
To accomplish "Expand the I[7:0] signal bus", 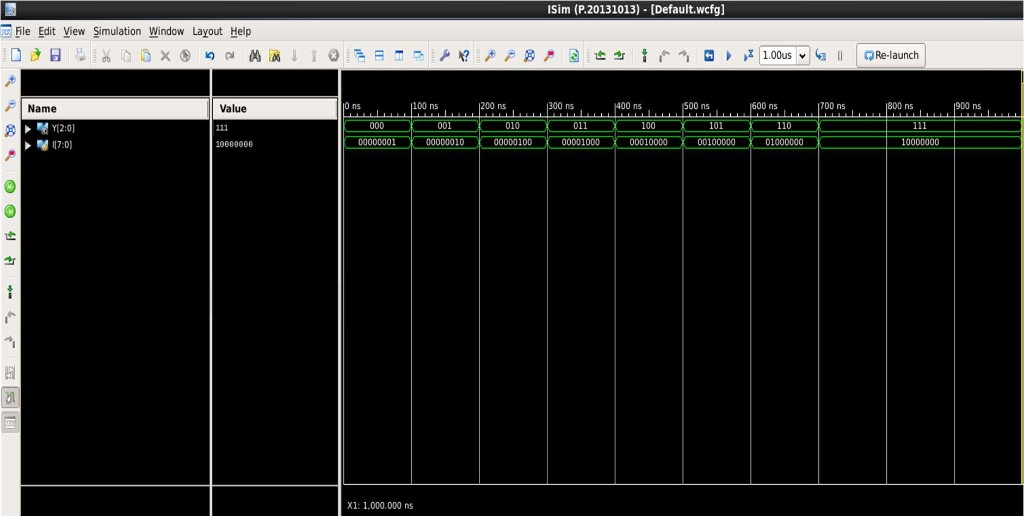I will (x=29, y=145).
